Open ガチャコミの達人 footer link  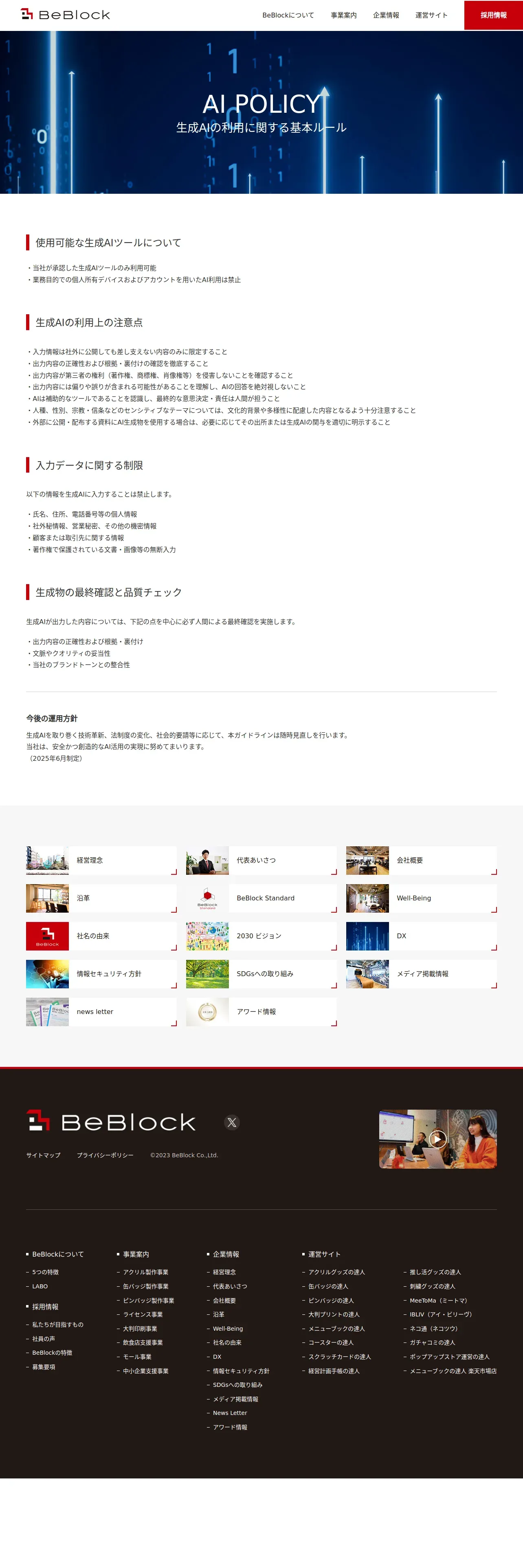click(432, 1342)
